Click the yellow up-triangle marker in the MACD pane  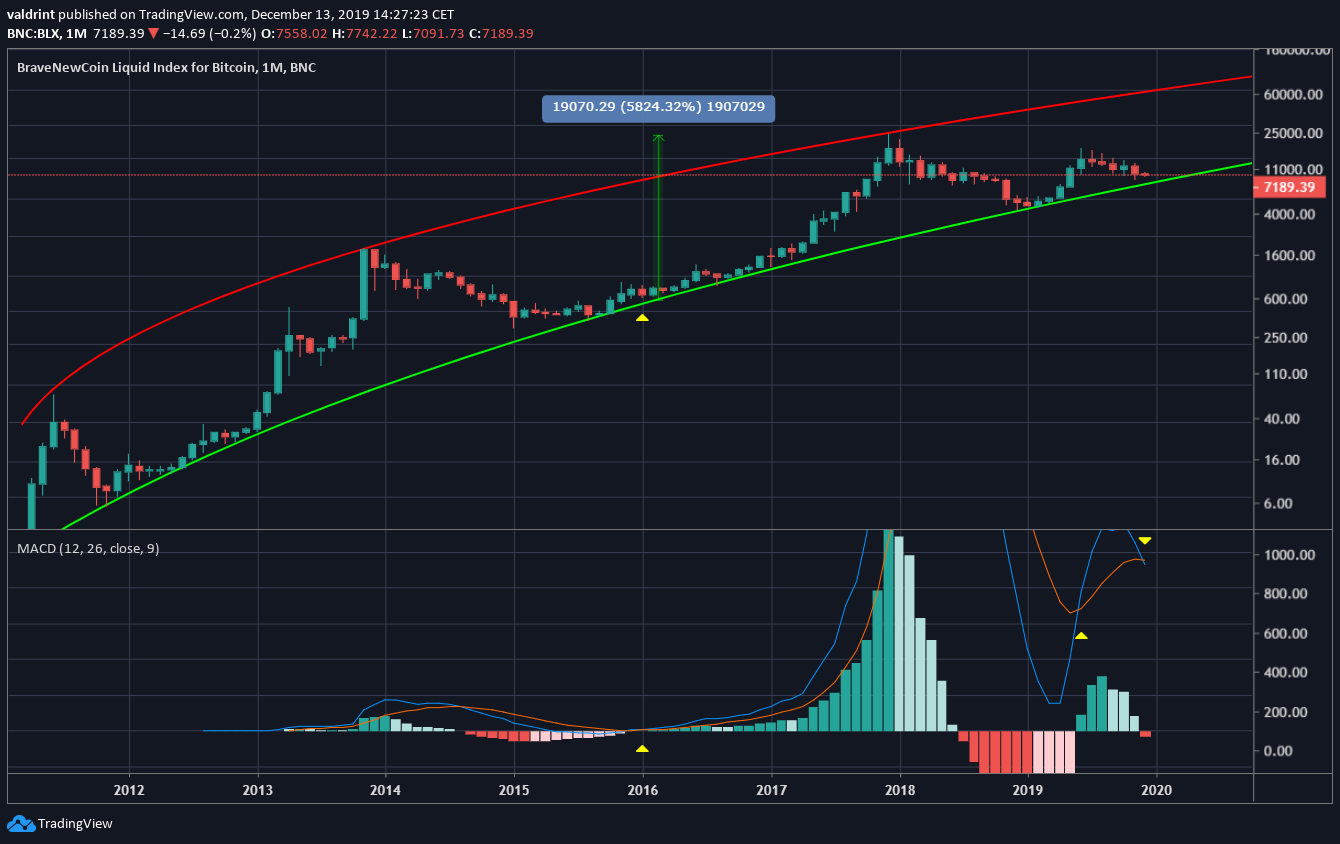[x=1080, y=636]
